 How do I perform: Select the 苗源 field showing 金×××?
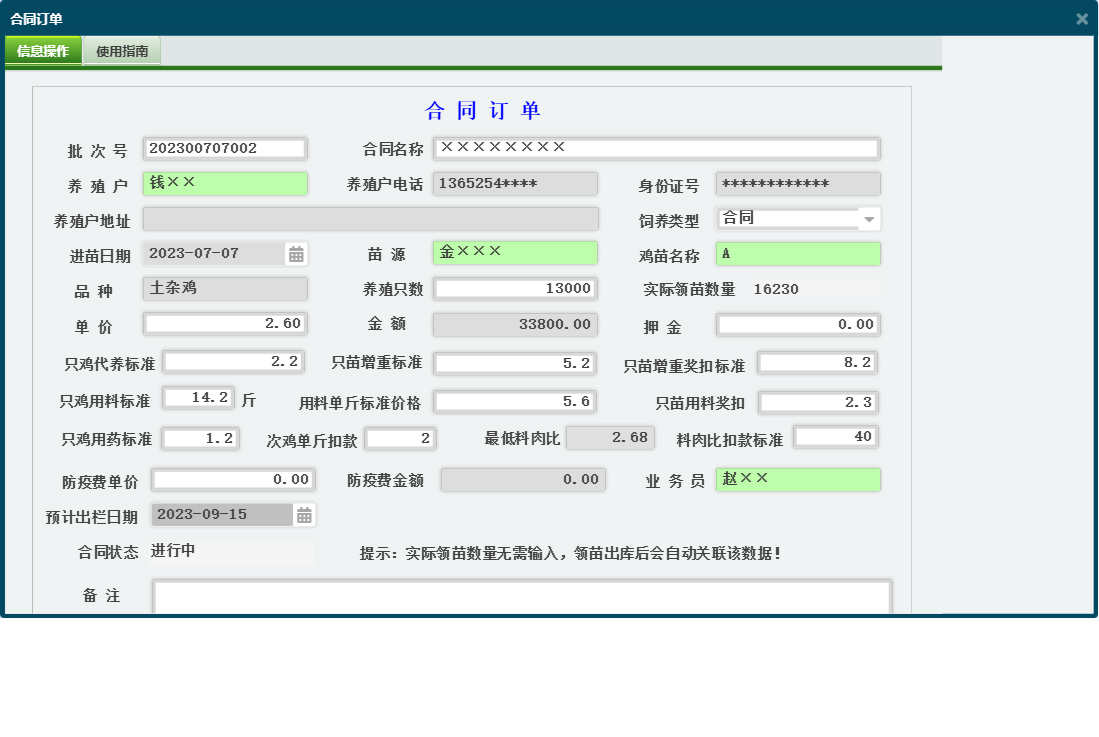(515, 253)
